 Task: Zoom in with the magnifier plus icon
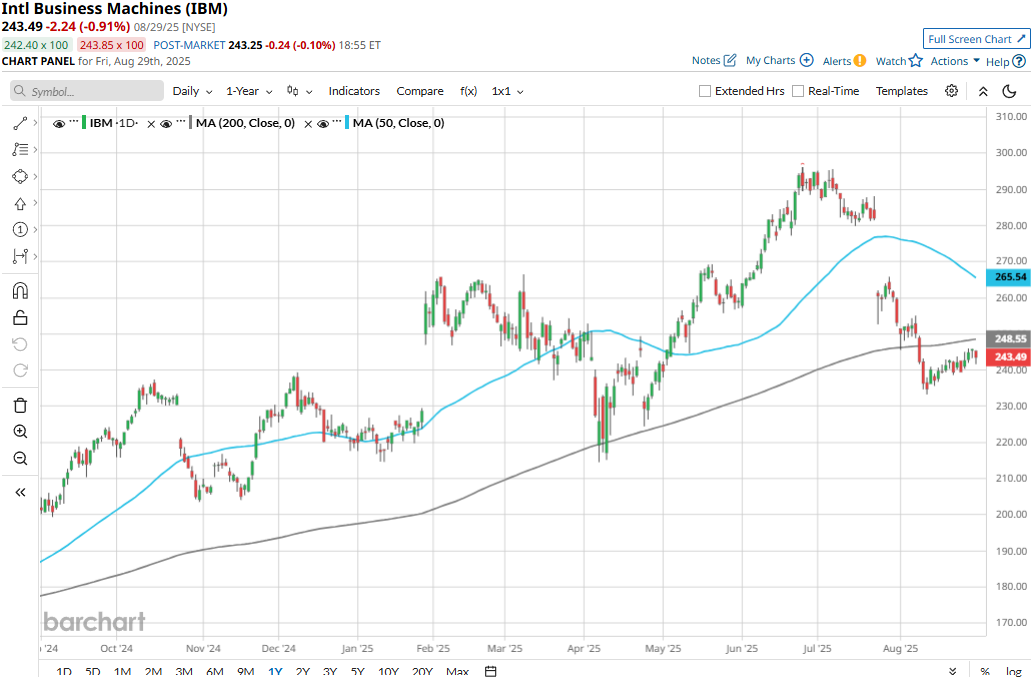click(x=20, y=432)
